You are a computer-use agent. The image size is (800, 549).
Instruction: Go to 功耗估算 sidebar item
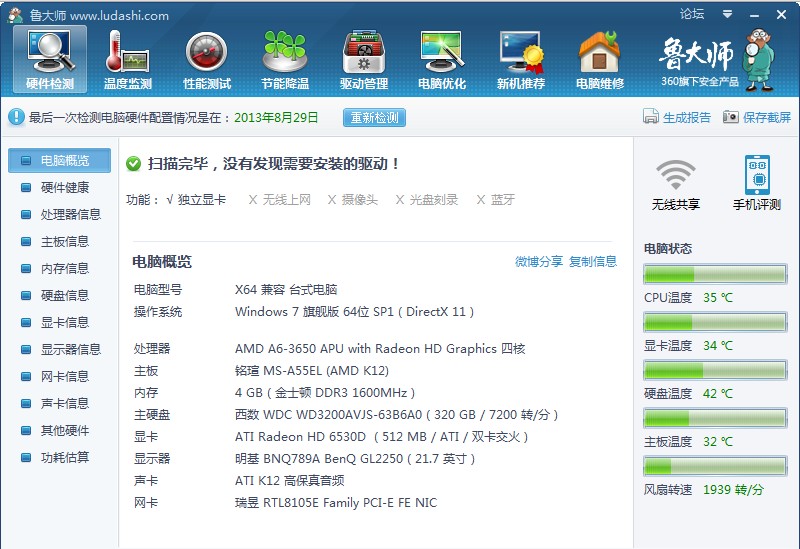click(x=64, y=457)
